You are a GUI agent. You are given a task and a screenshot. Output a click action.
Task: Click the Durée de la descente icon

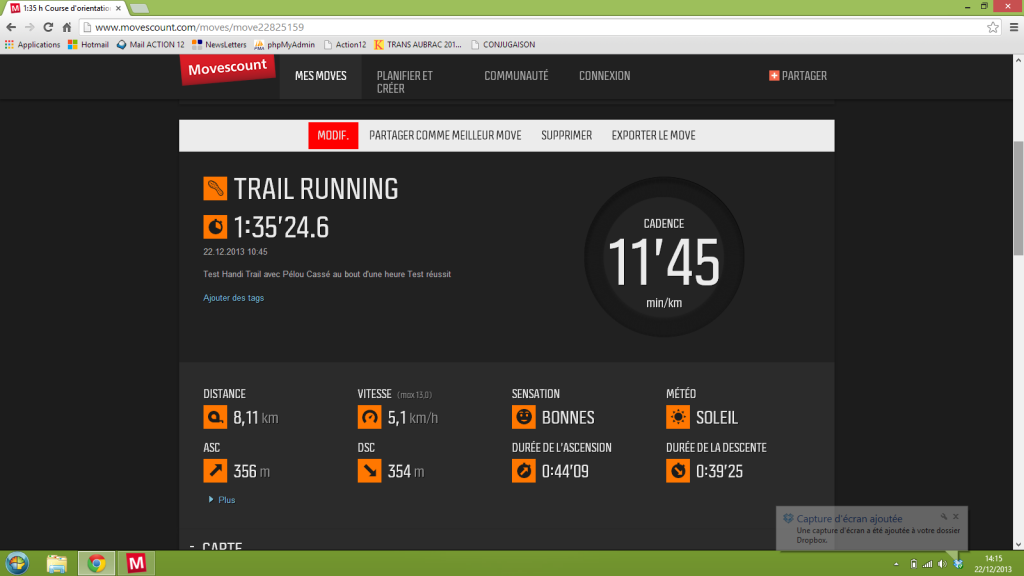tap(678, 471)
